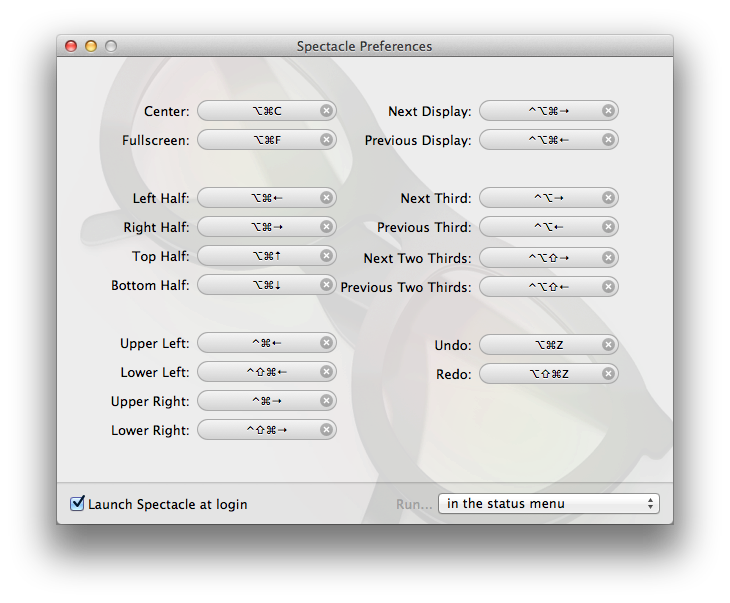The height and width of the screenshot is (603, 730).
Task: Clear the Next Display shortcut
Action: (x=608, y=111)
